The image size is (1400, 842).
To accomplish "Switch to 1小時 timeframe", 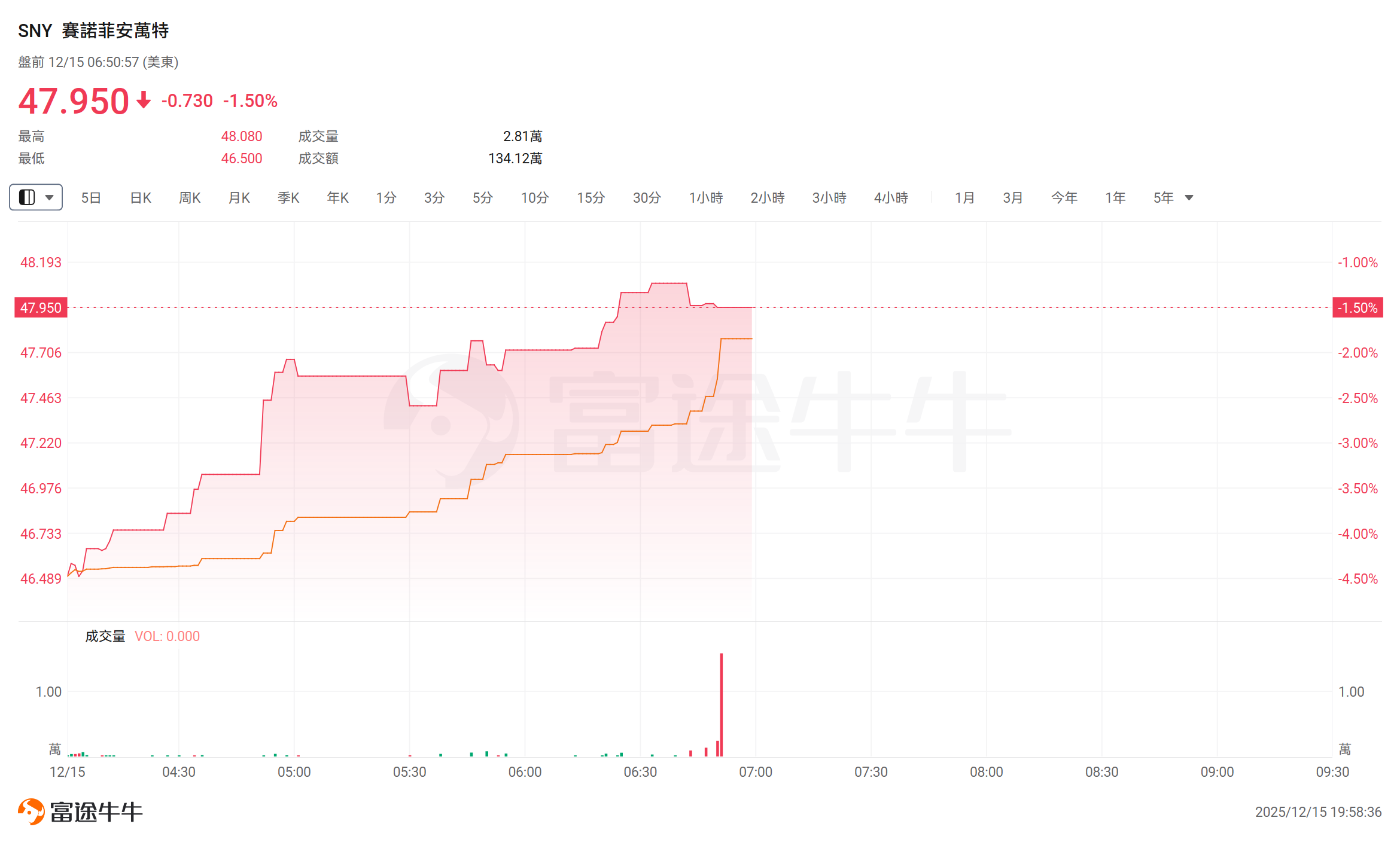I will point(706,198).
